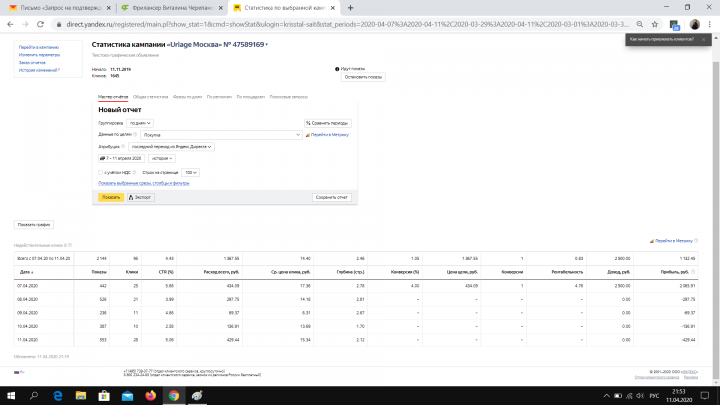The image size is (720, 405).
Task: Click 'Показать выбранные срезы, столбцы и фильтры' link
Action: pos(144,183)
